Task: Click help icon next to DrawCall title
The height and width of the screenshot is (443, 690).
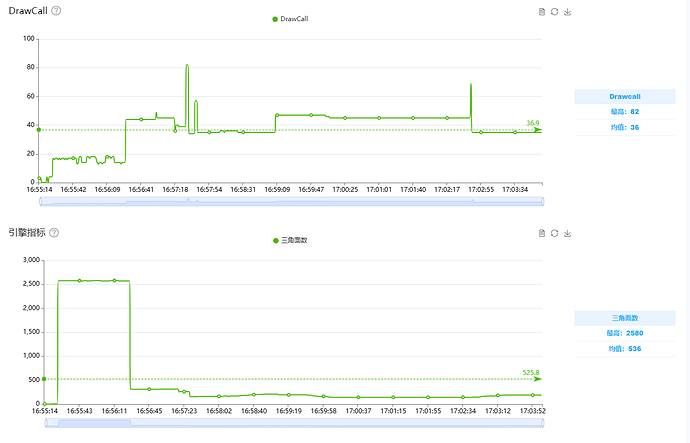Action: tap(56, 11)
